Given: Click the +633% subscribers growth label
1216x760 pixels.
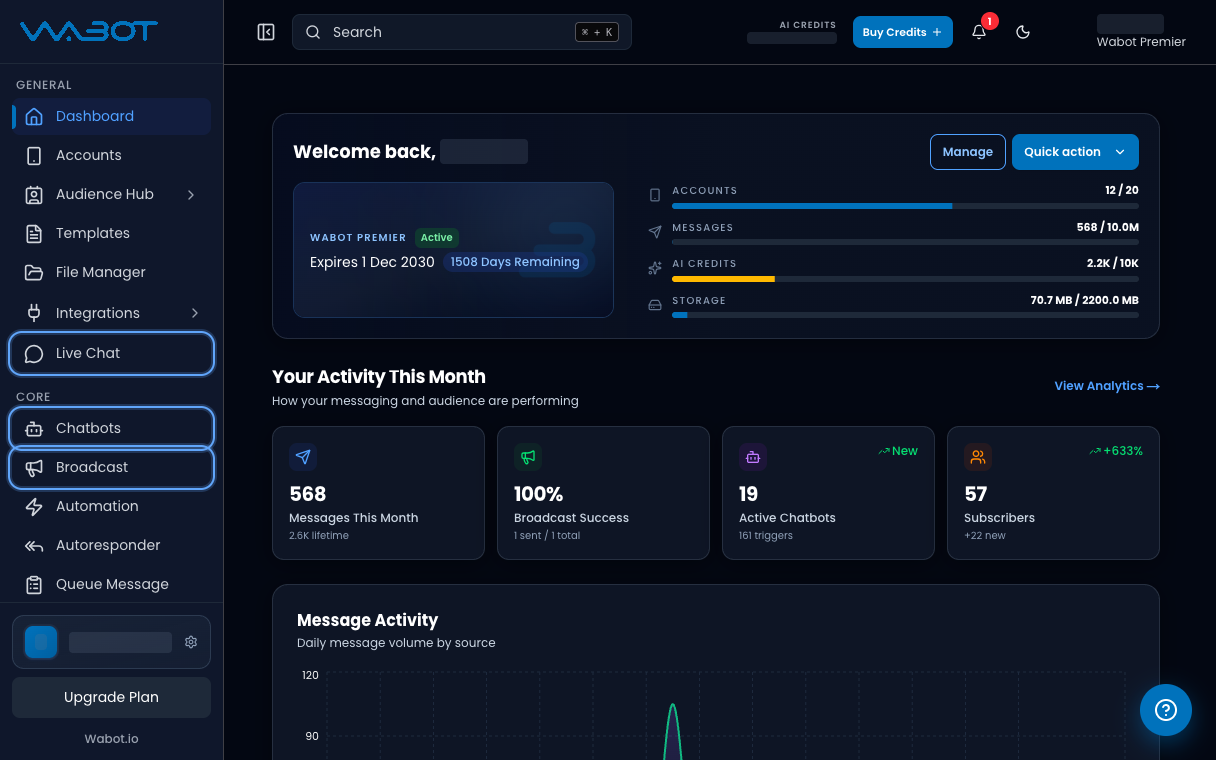Looking at the screenshot, I should pyautogui.click(x=1116, y=451).
